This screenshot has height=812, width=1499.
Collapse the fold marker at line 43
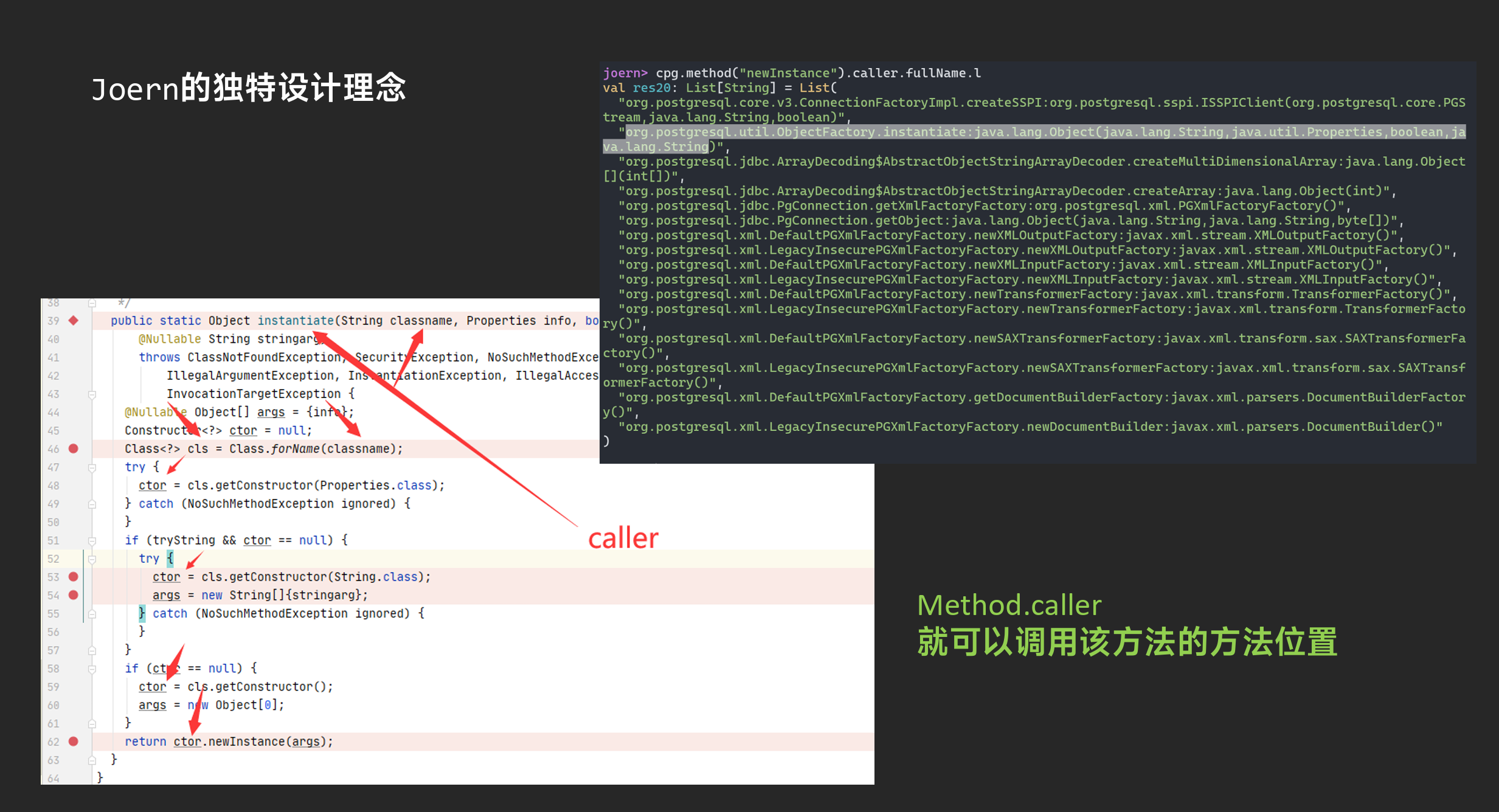92,394
